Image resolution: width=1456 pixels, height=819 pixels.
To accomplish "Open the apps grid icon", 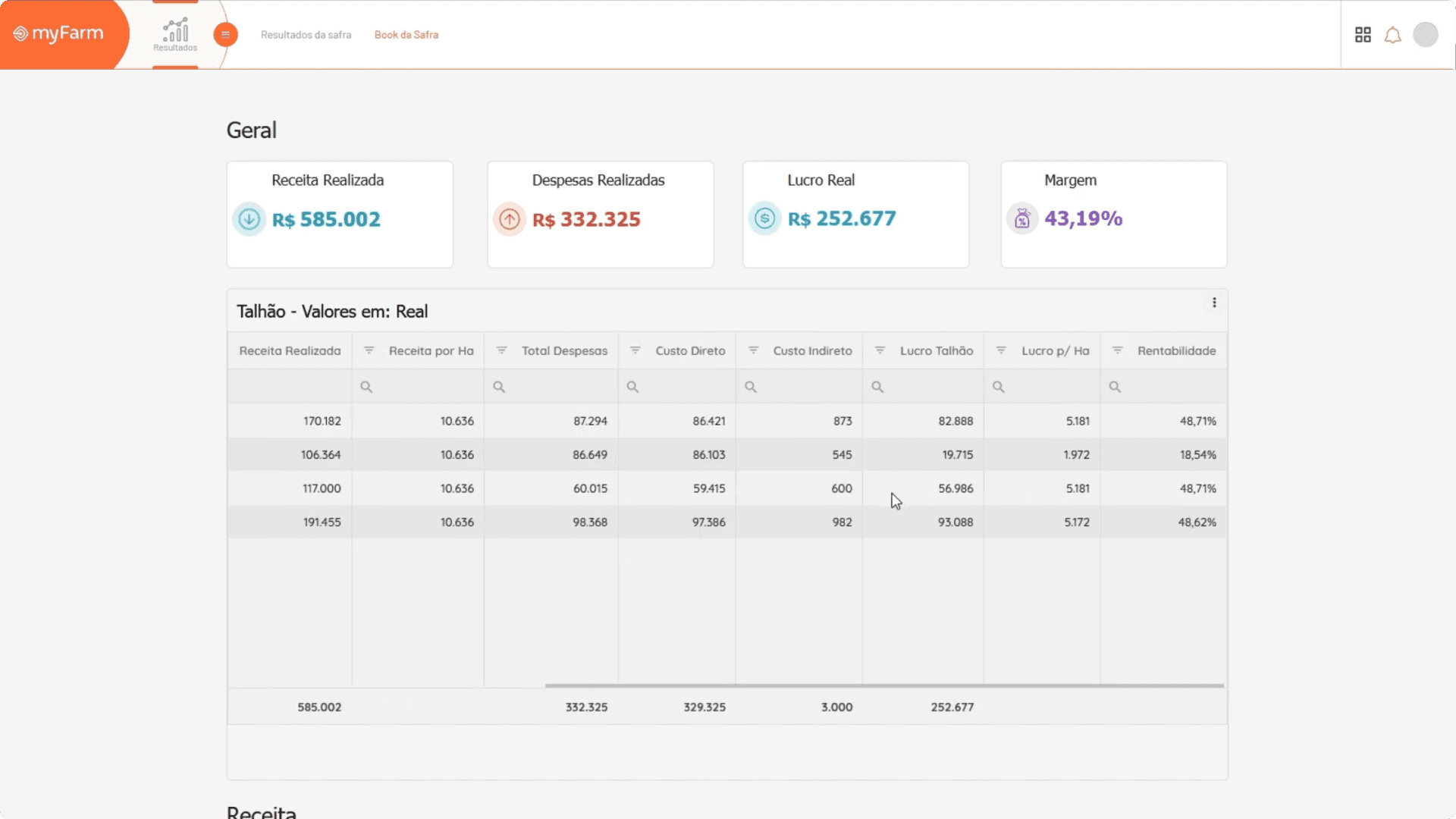I will 1363,35.
